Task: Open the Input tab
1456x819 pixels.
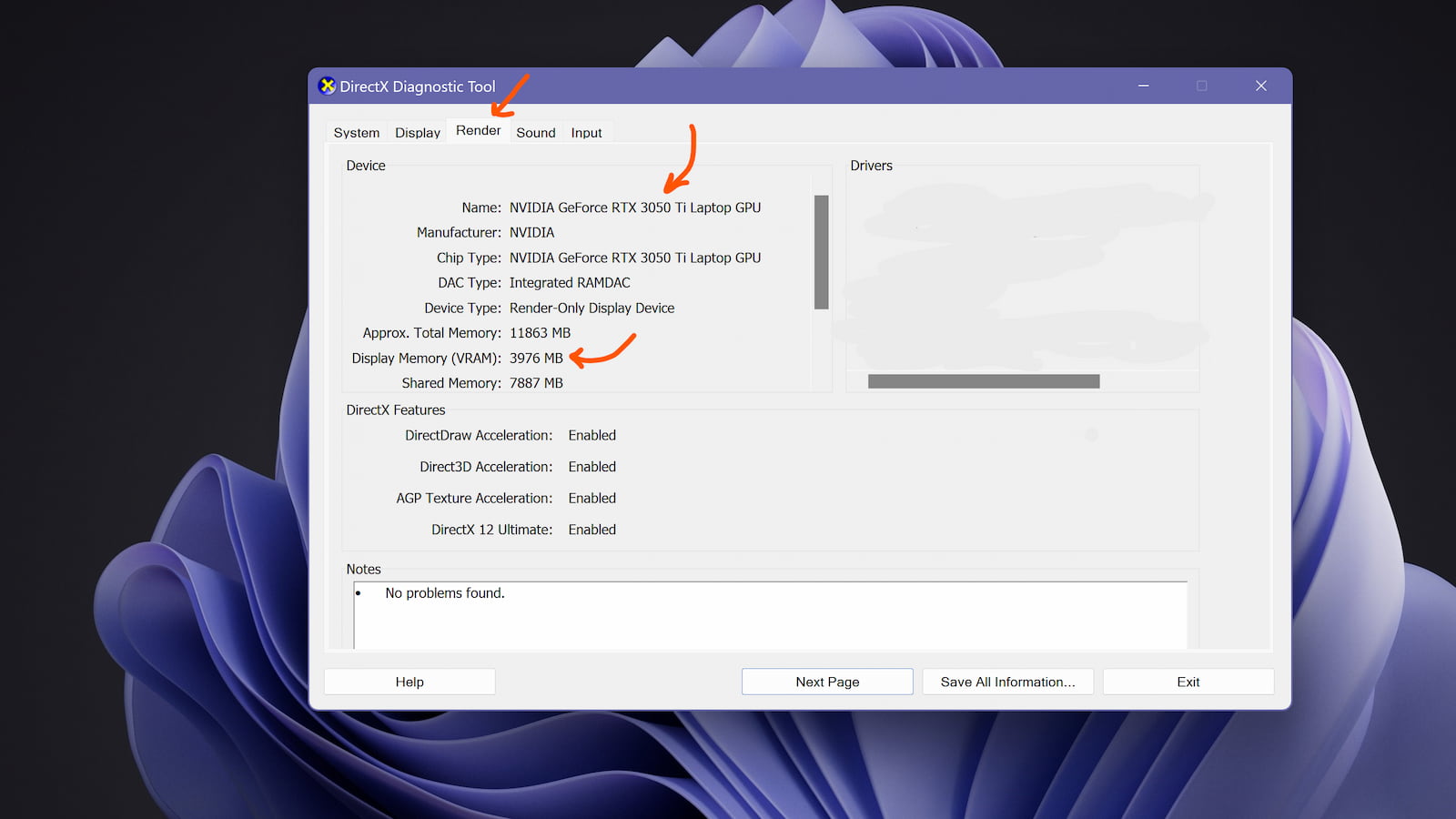Action: pos(586,133)
